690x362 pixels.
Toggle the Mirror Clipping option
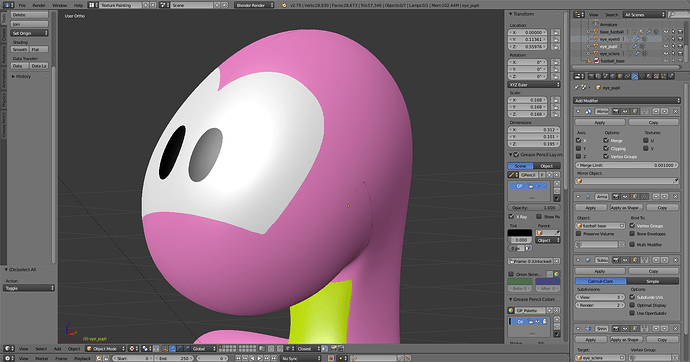coord(606,148)
